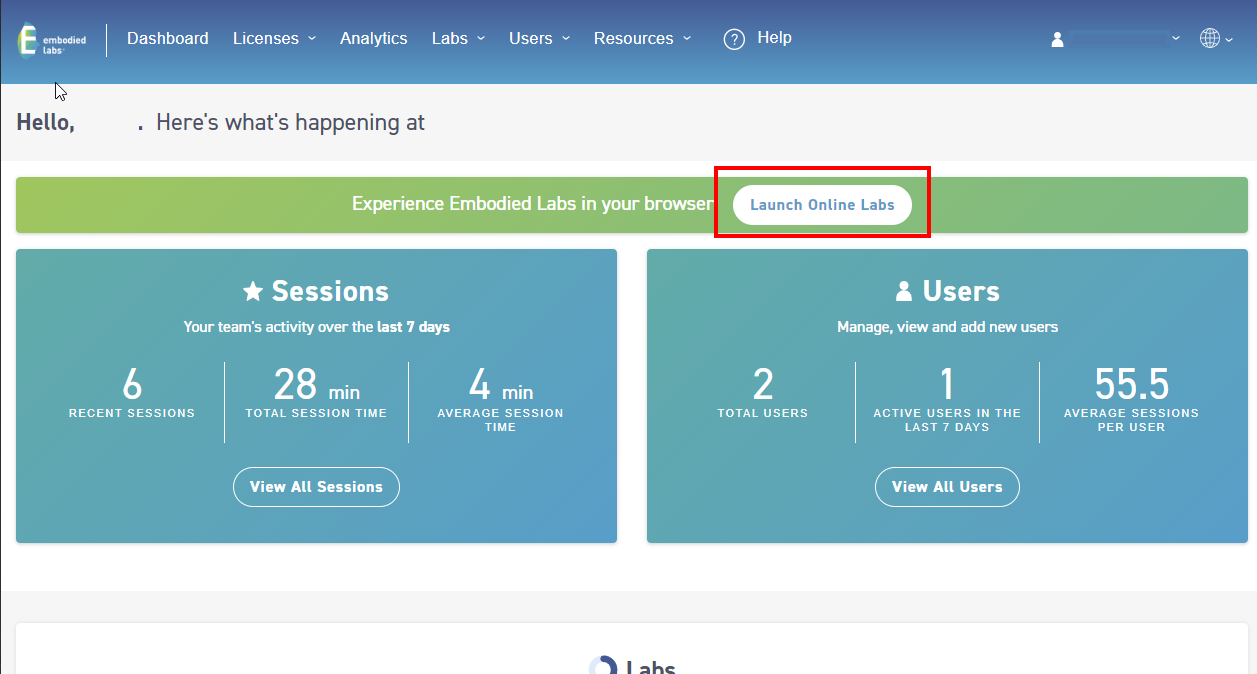Click the star icon beside Sessions
Viewport: 1257px width, 674px height.
(253, 291)
